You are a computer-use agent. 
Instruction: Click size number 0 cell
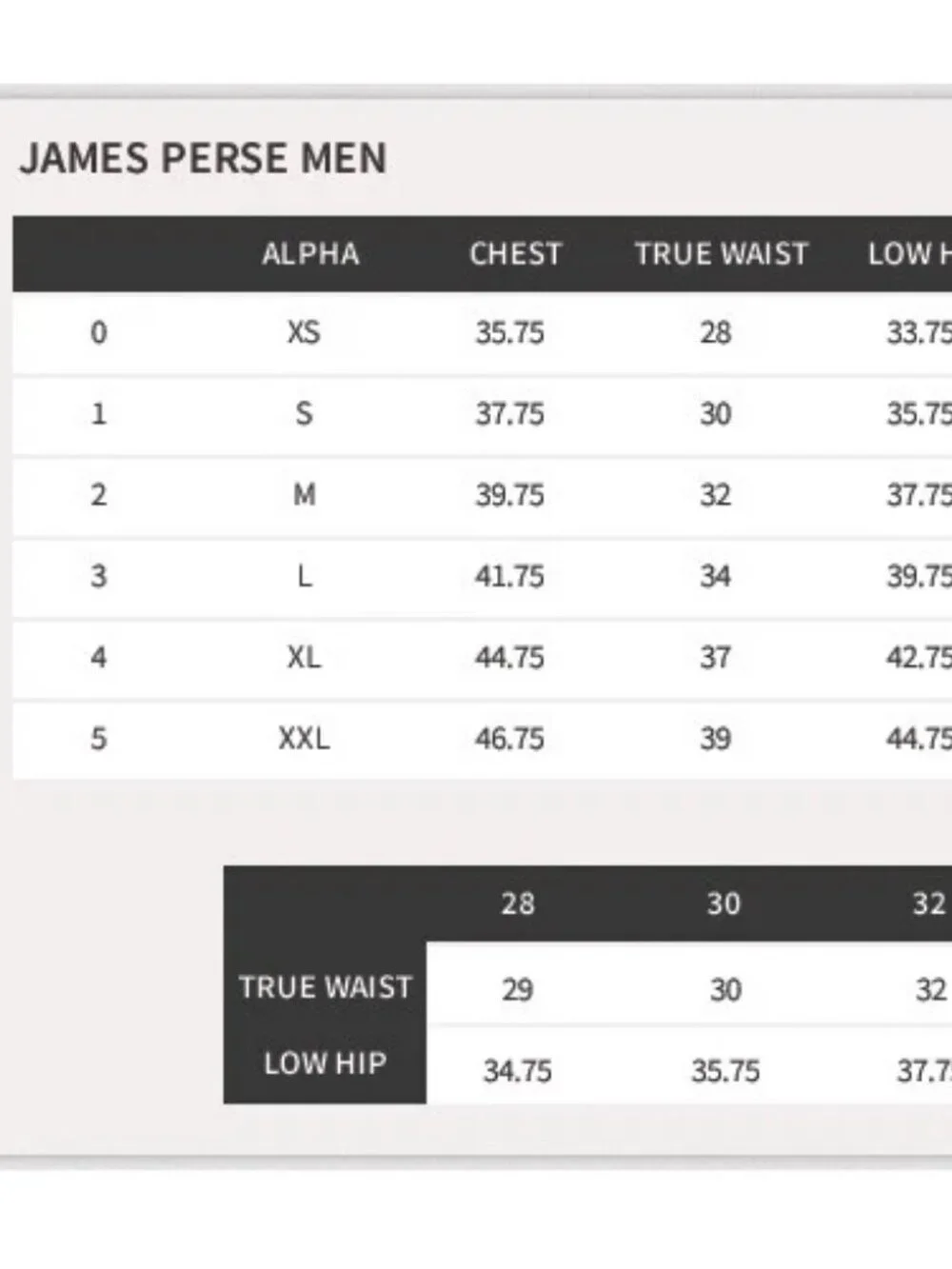[98, 332]
